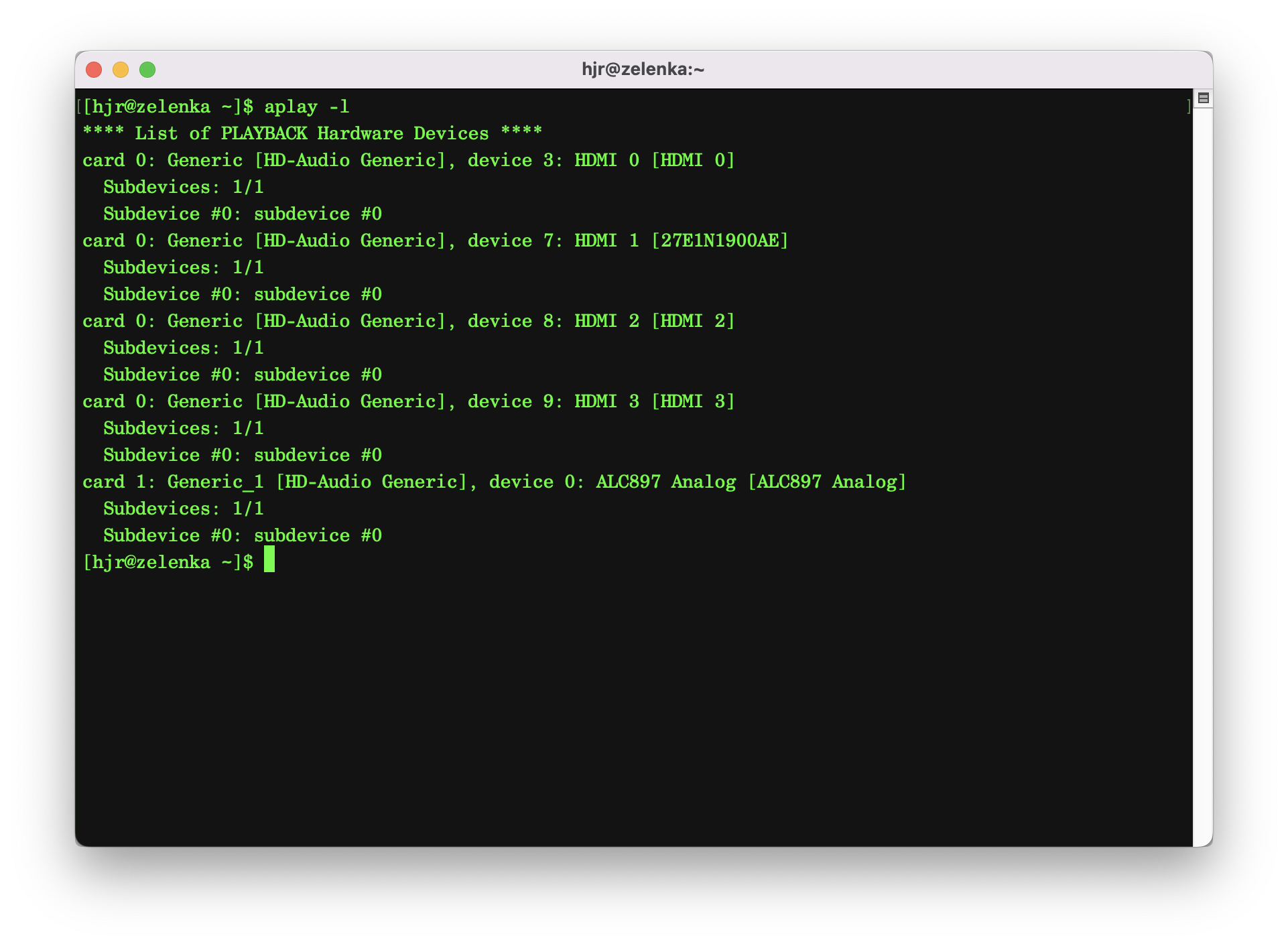Screen dimensions: 1288x946
Task: Click the green block cursor at the prompt
Action: coord(271,561)
